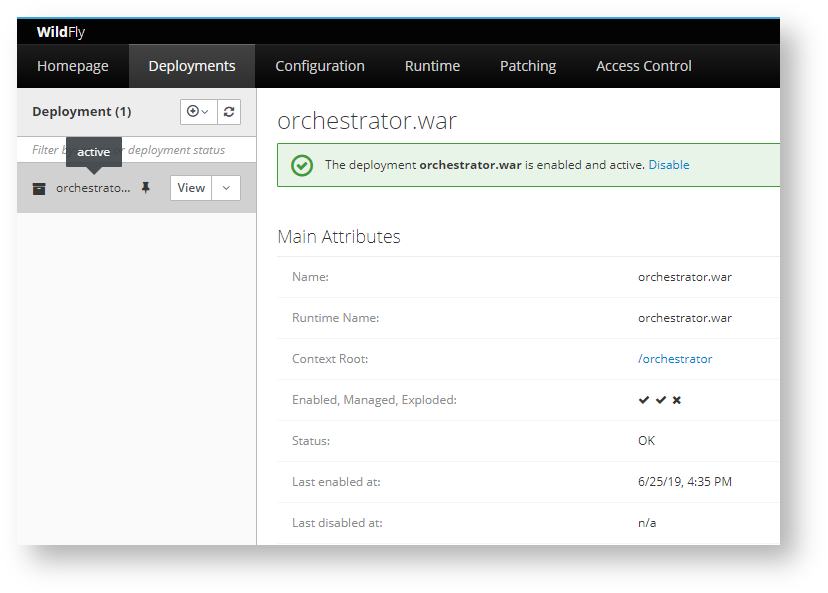Focus the filter by deployment status field
This screenshot has height=593, width=828.
point(137,150)
